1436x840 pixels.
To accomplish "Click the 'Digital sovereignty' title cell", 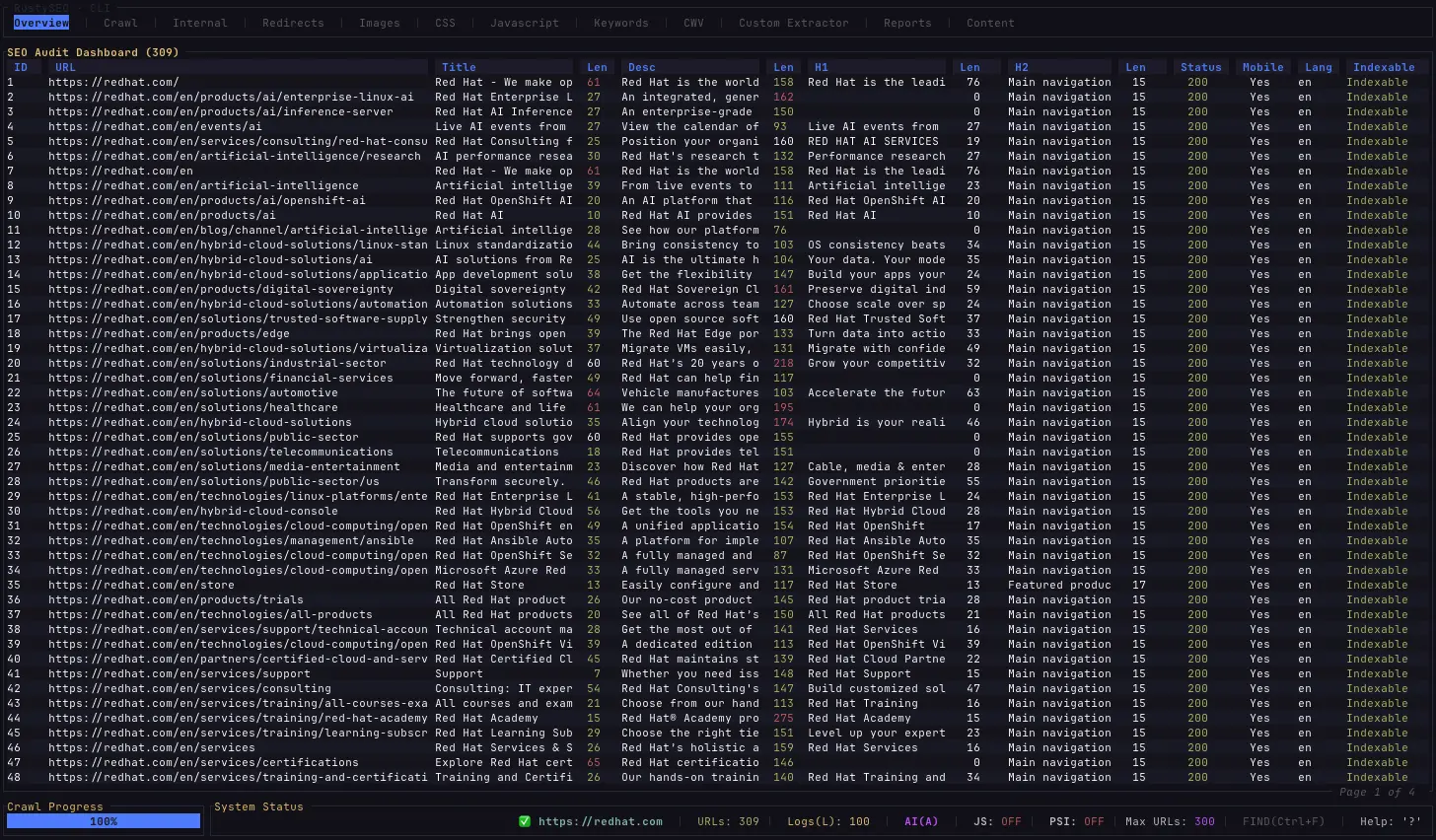I will tap(500, 289).
